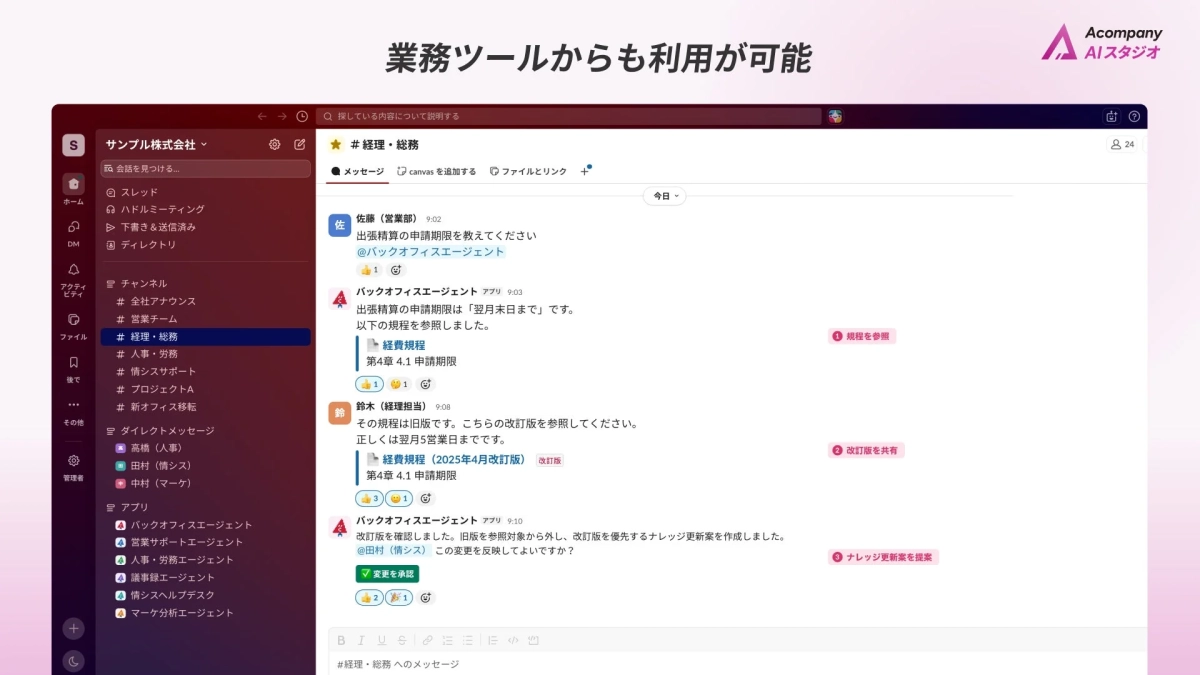
Task: Open 経費規程（2025年4月改訂版） link
Action: pyautogui.click(x=455, y=460)
